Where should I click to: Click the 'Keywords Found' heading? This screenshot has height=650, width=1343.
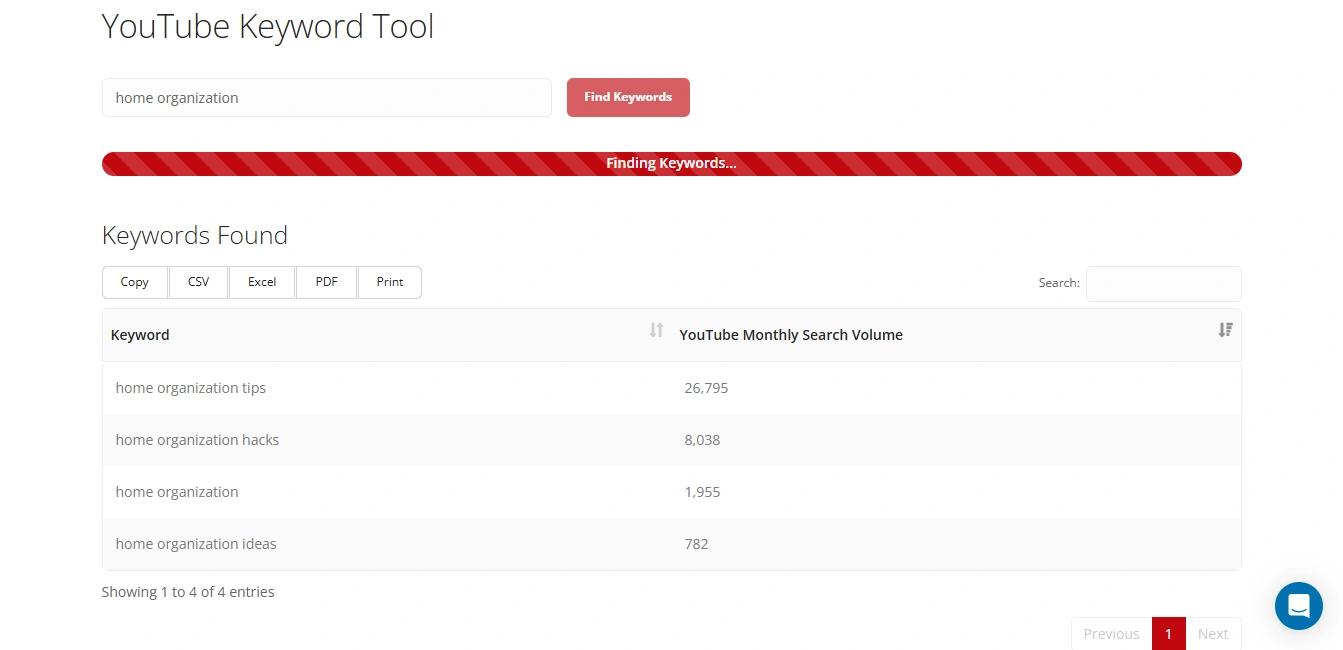tap(195, 235)
